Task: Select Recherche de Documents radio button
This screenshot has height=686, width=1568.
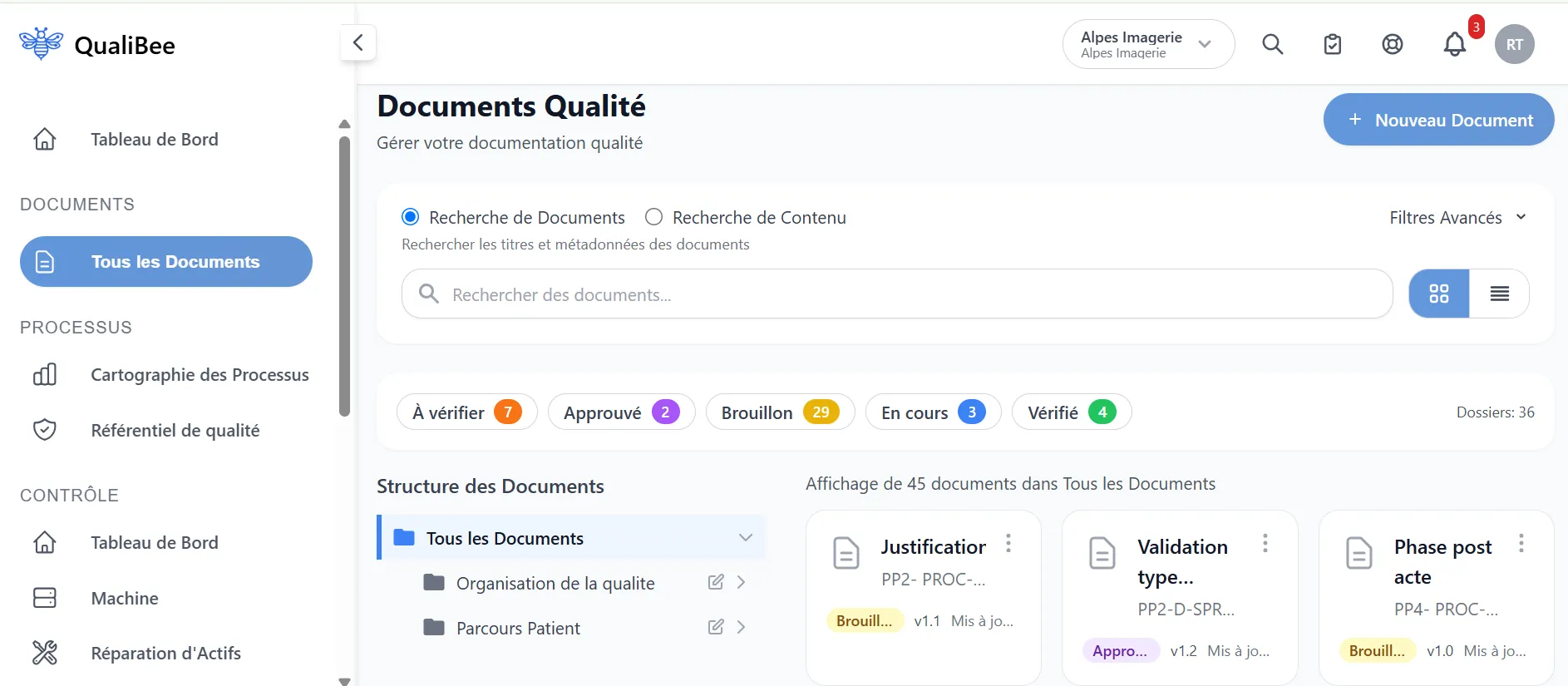Action: 410,217
